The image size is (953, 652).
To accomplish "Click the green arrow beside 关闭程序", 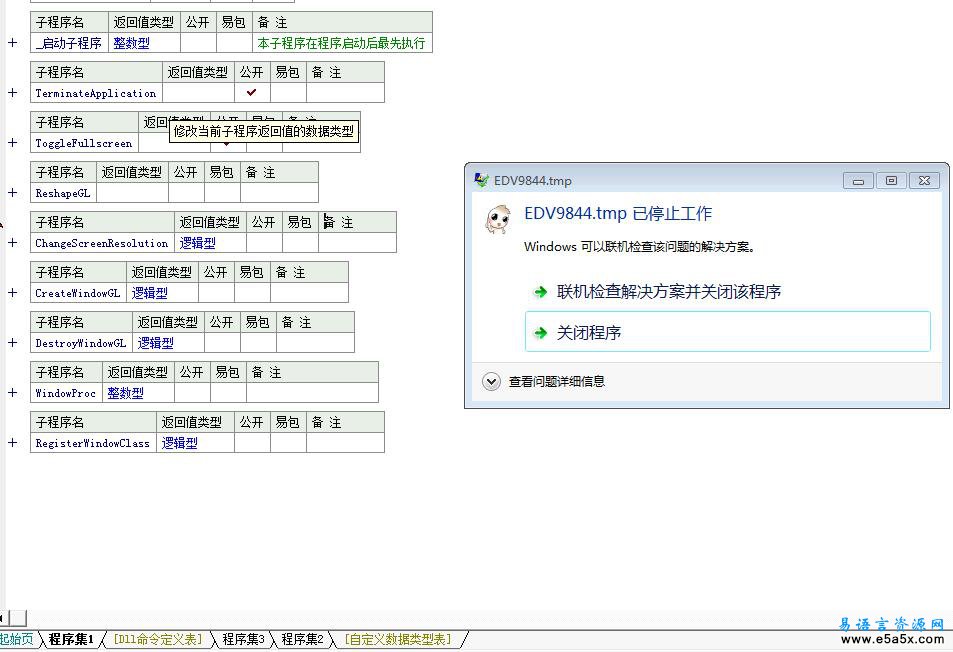I will point(540,333).
